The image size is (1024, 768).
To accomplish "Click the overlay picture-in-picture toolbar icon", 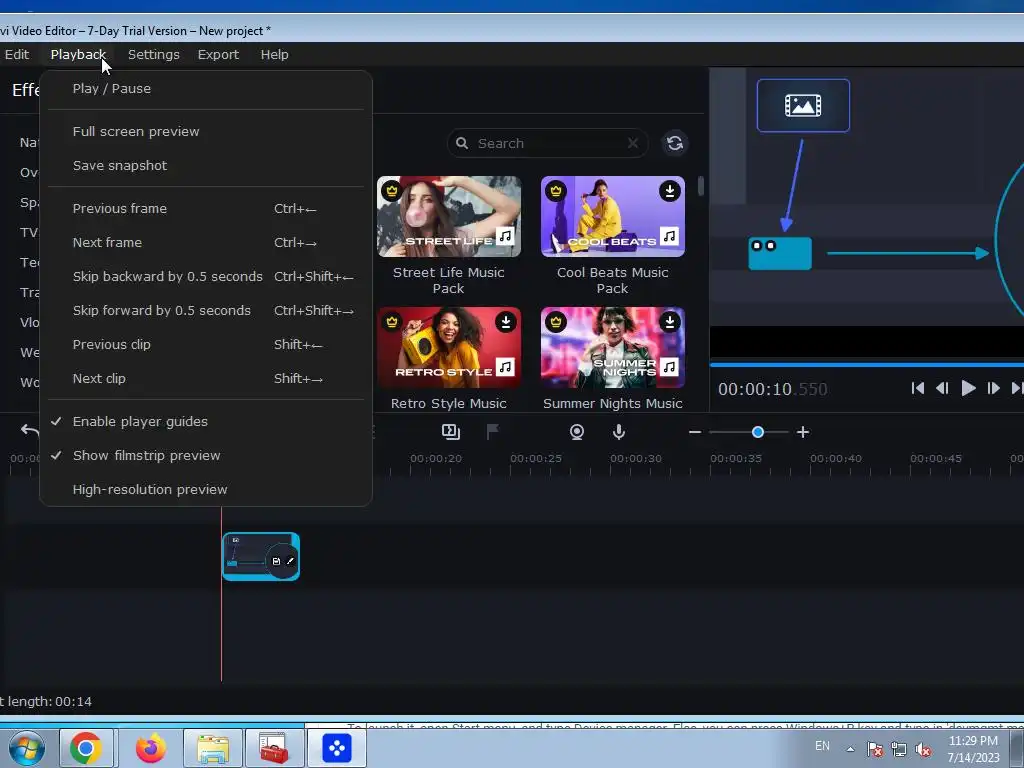I will (451, 432).
